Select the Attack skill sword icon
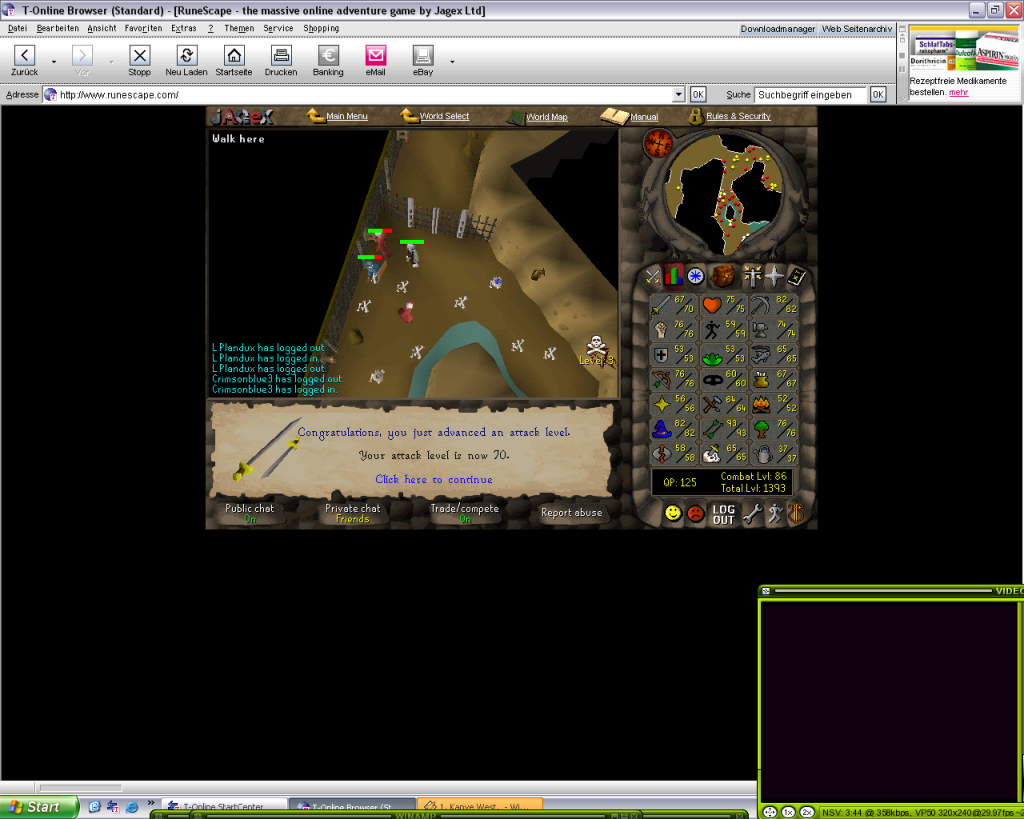 coord(661,305)
